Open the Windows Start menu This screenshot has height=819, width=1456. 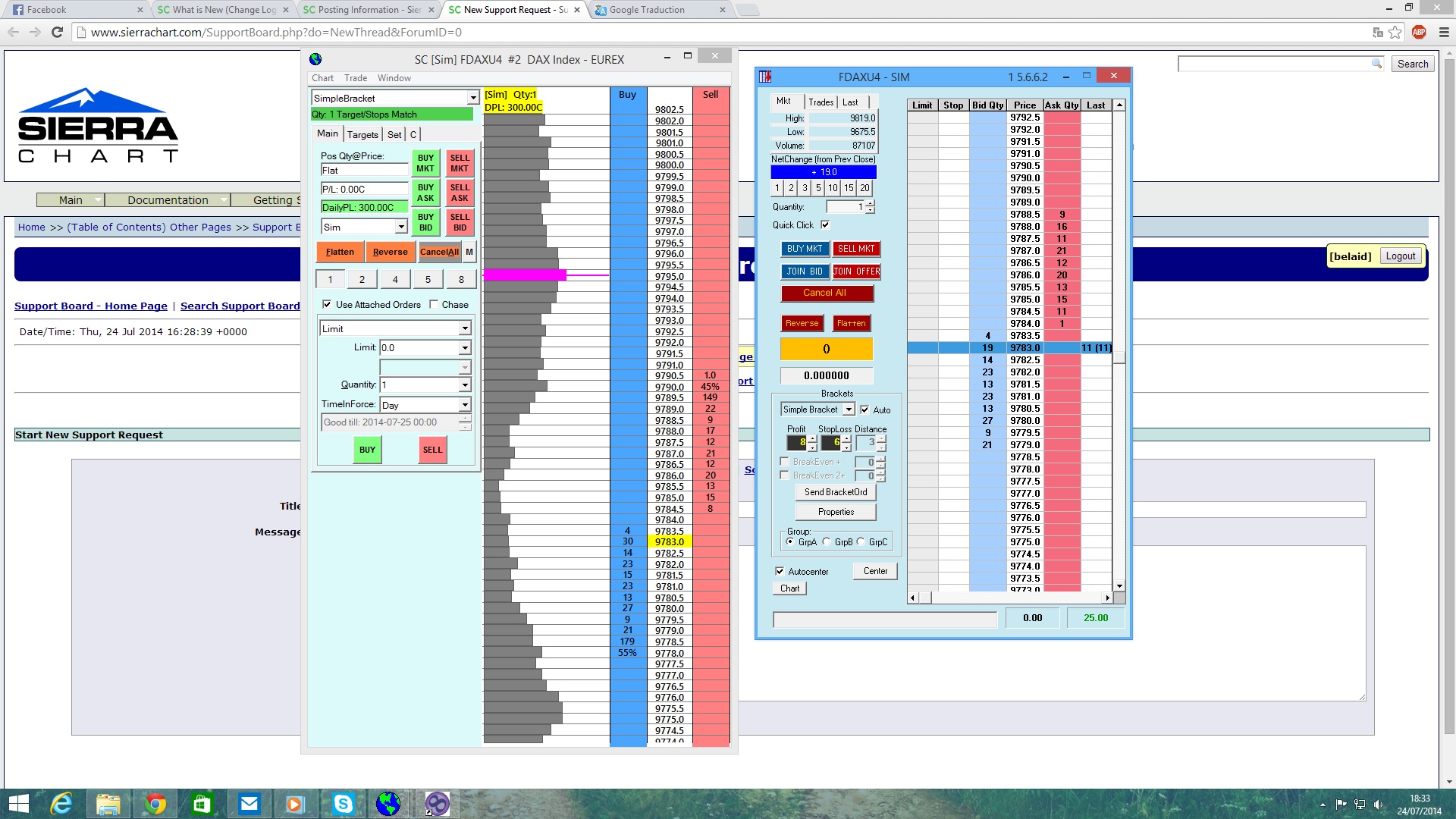18,803
